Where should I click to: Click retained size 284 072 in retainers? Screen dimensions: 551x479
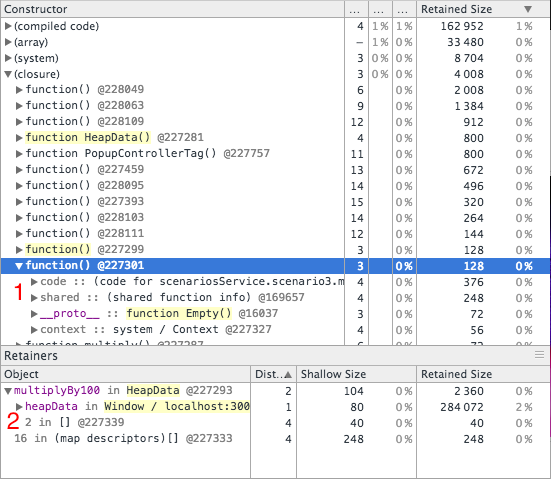click(x=462, y=407)
